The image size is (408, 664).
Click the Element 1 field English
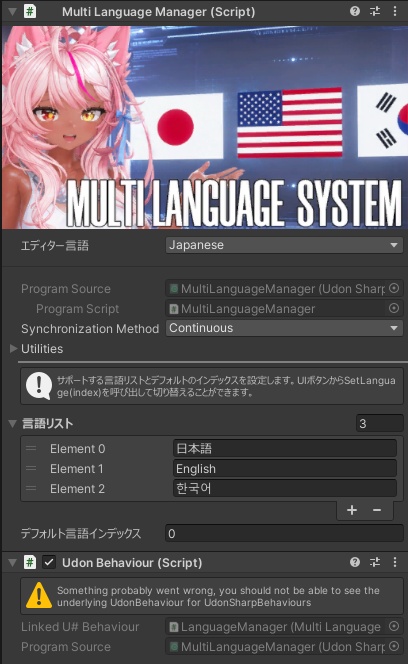[285, 468]
